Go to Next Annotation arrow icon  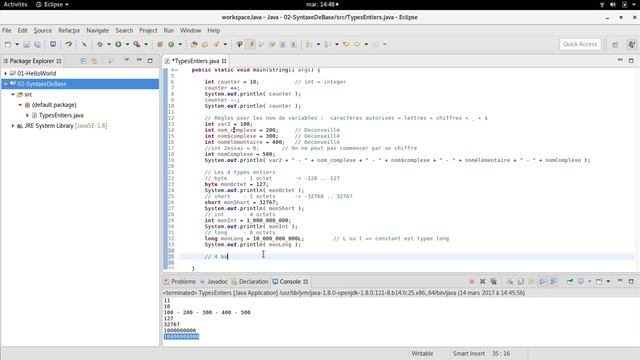[309, 44]
